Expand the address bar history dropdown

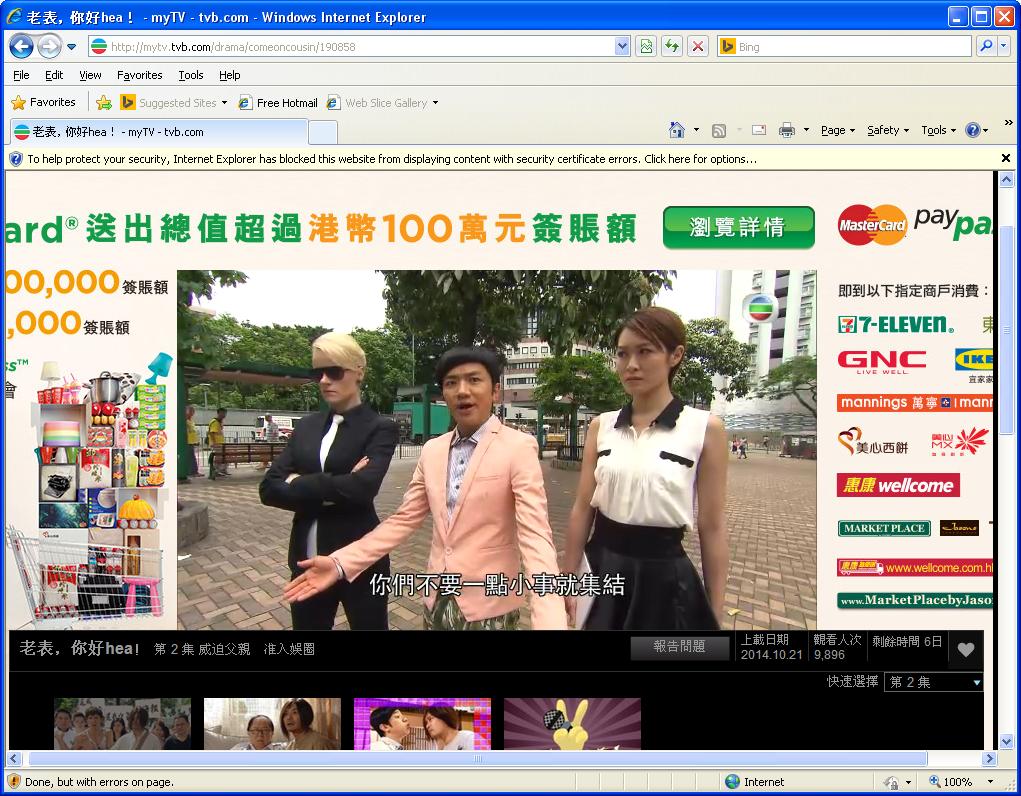pyautogui.click(x=622, y=46)
